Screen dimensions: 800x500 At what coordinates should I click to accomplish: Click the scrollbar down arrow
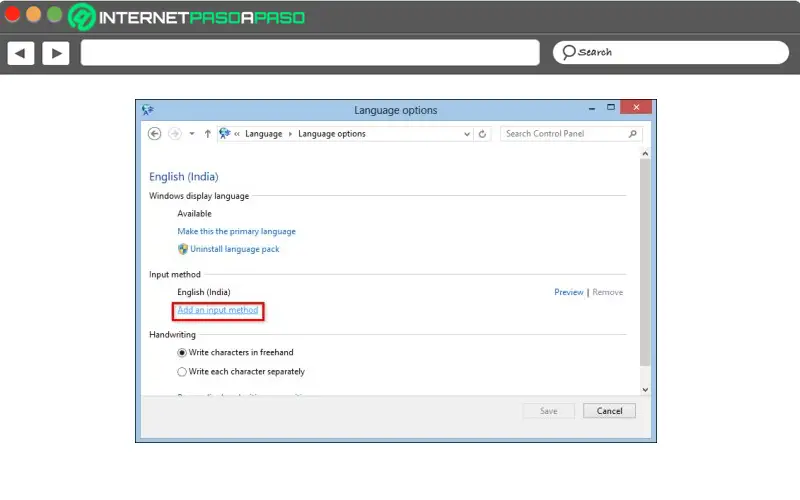(645, 390)
